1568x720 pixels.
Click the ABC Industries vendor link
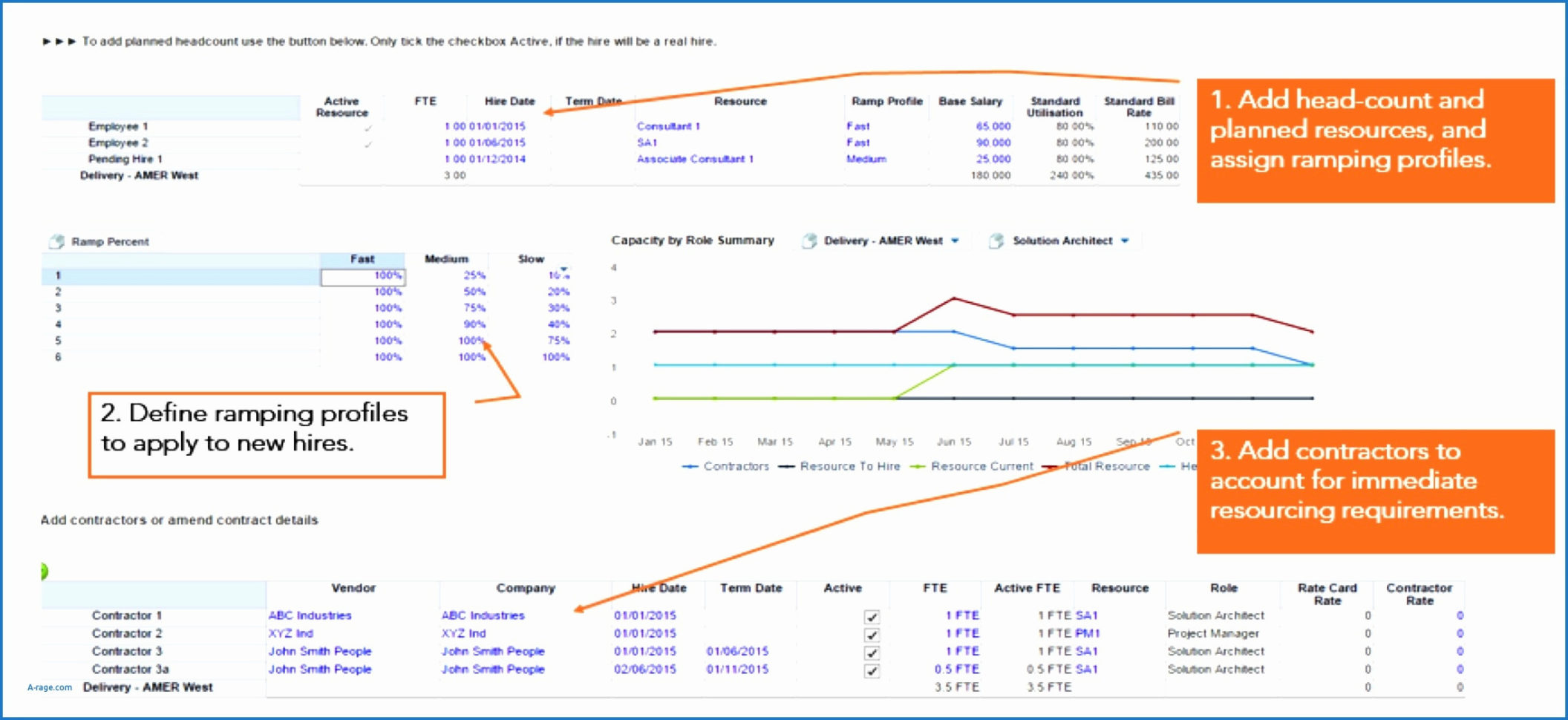tap(310, 615)
